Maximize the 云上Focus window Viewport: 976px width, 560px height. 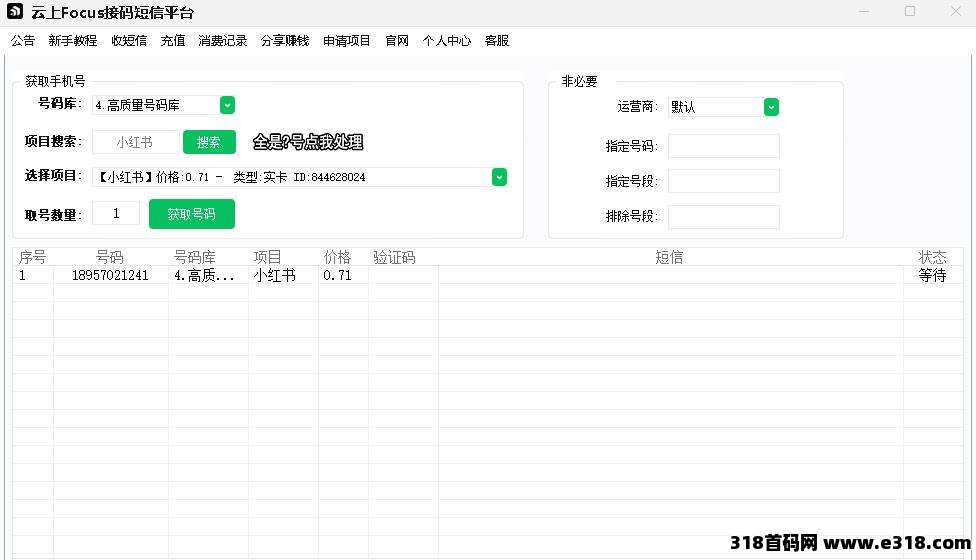coord(910,11)
